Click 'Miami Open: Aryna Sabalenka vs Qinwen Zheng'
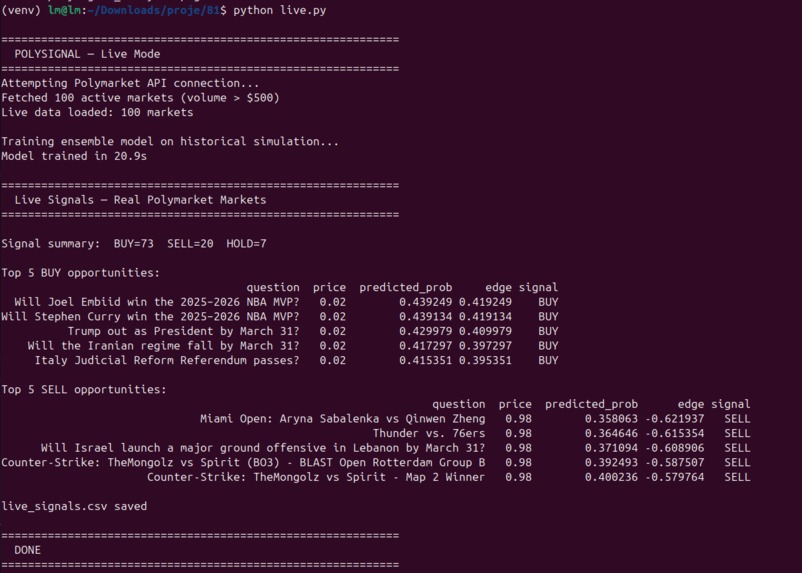The width and height of the screenshot is (802, 573). click(x=343, y=419)
